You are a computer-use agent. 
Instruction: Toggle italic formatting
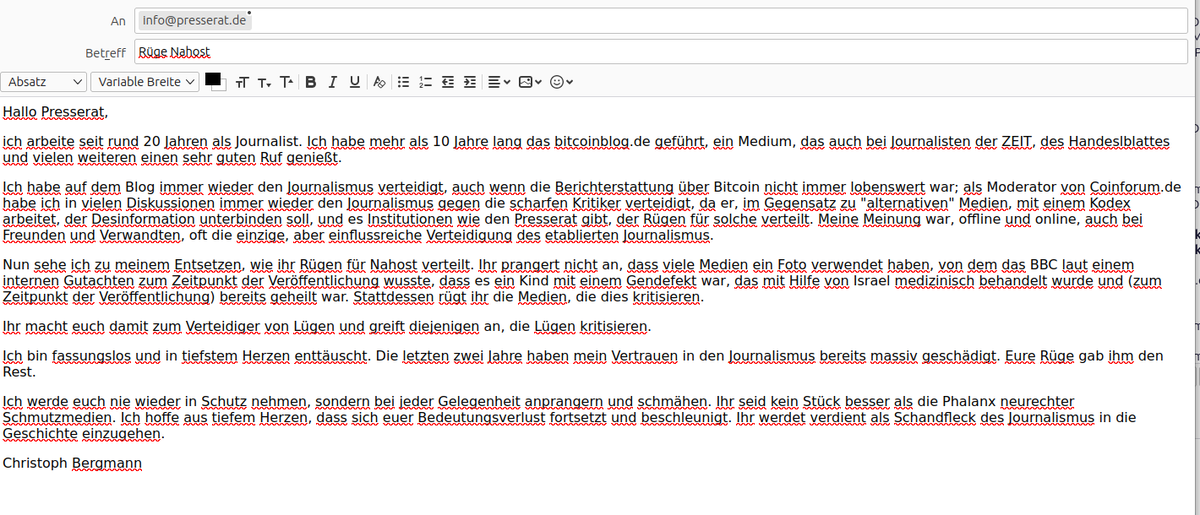click(x=332, y=82)
